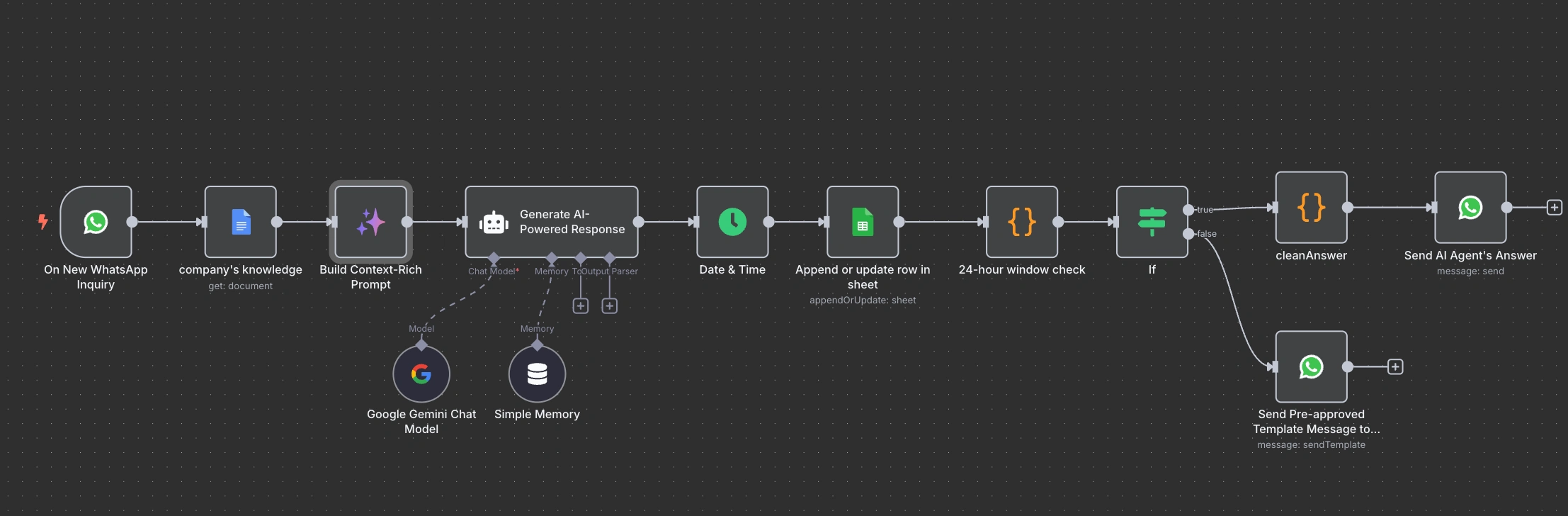Click the 'Google Gemini Chat Model' label

(421, 422)
